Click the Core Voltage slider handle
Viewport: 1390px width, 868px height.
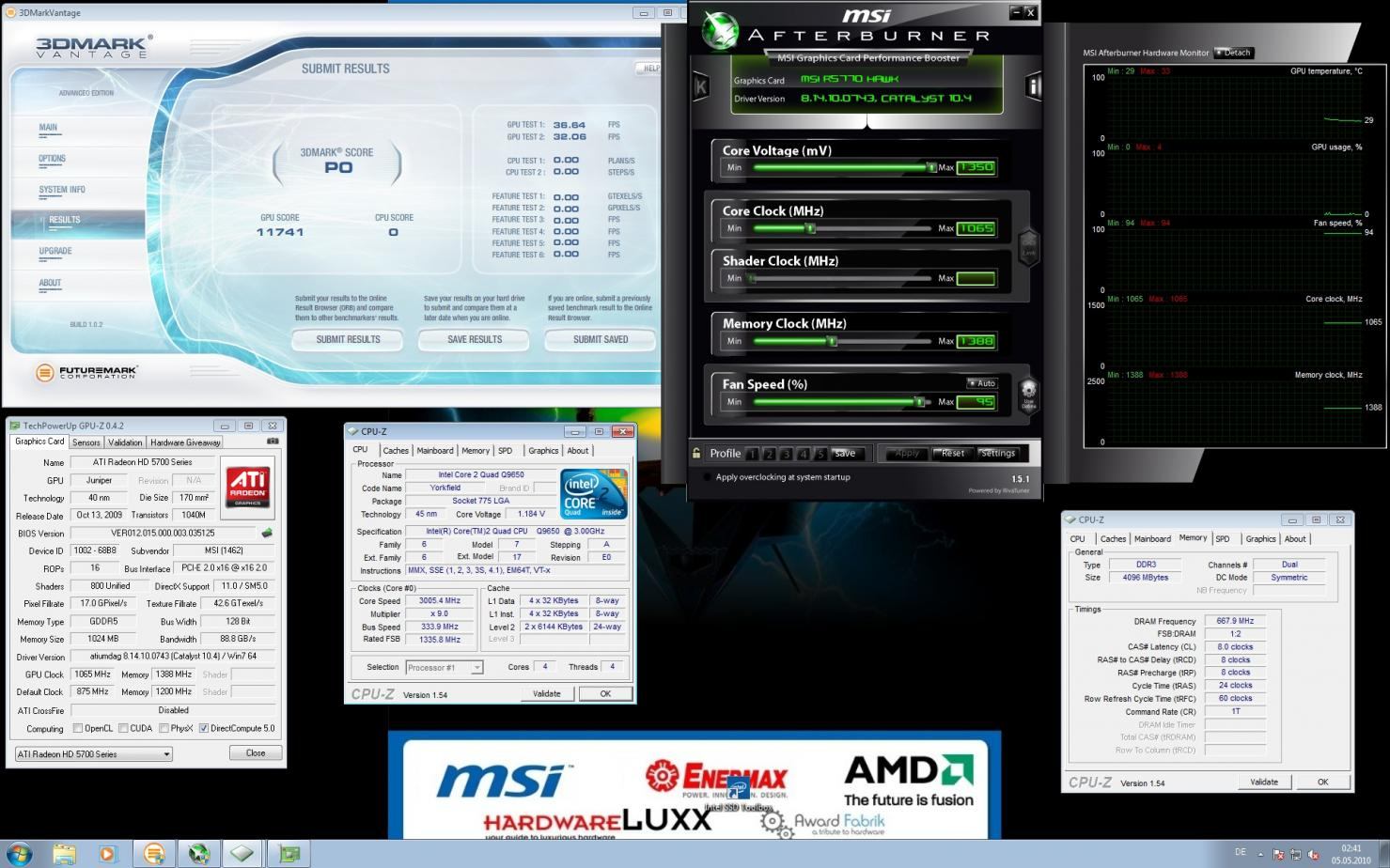point(930,167)
